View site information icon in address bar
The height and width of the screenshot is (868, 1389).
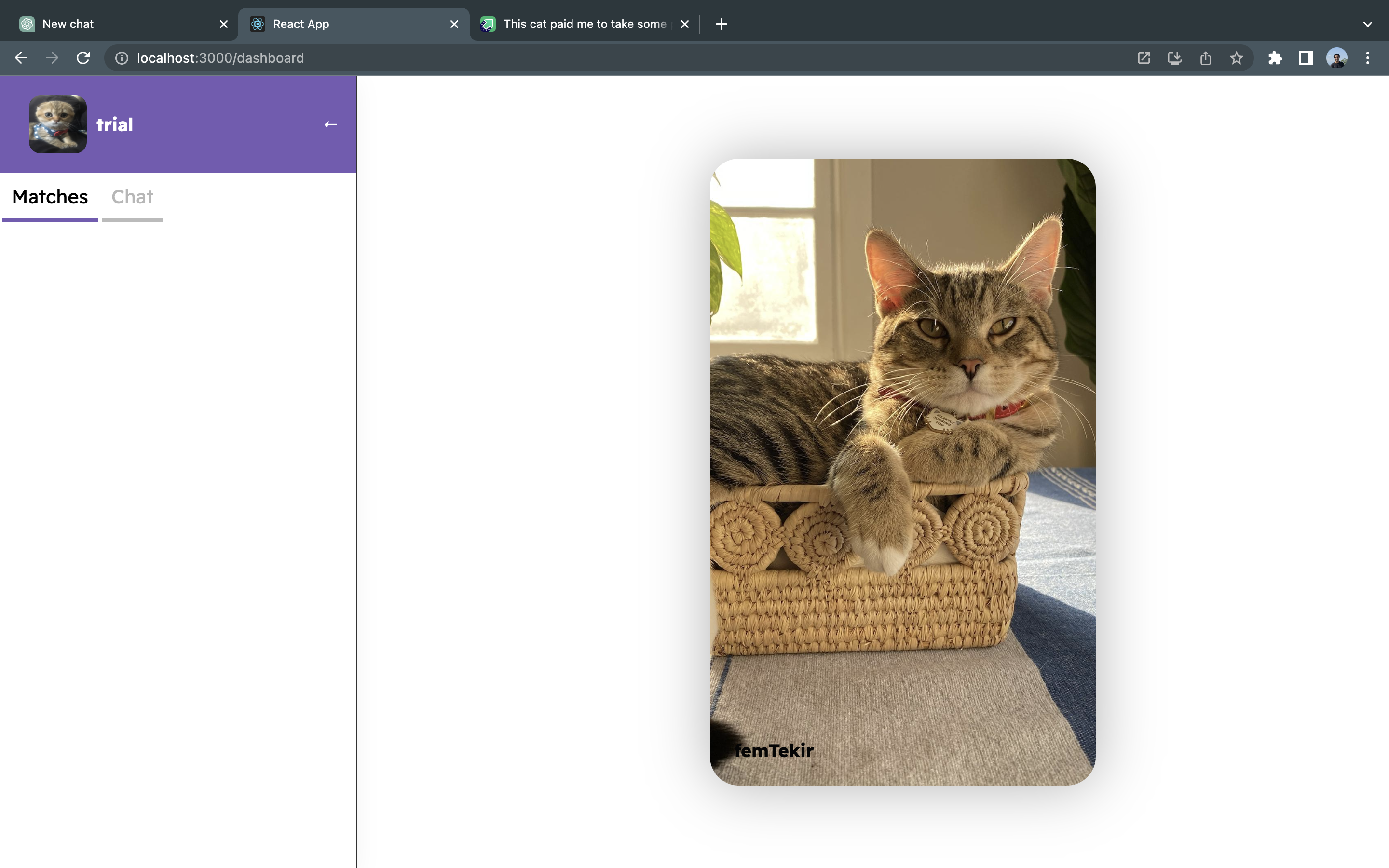point(122,58)
